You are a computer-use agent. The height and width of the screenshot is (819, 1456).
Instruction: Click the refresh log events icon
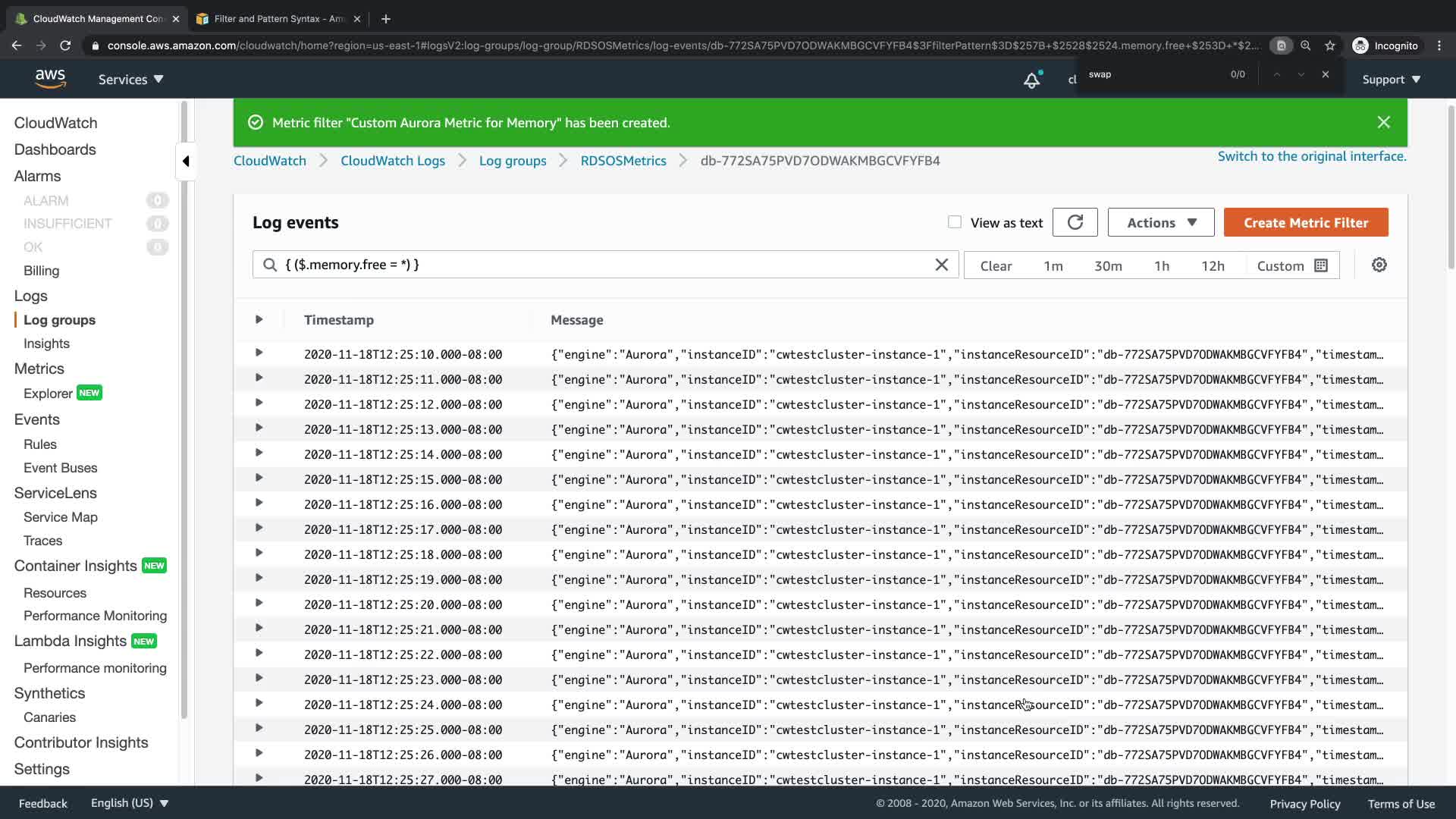tap(1075, 222)
